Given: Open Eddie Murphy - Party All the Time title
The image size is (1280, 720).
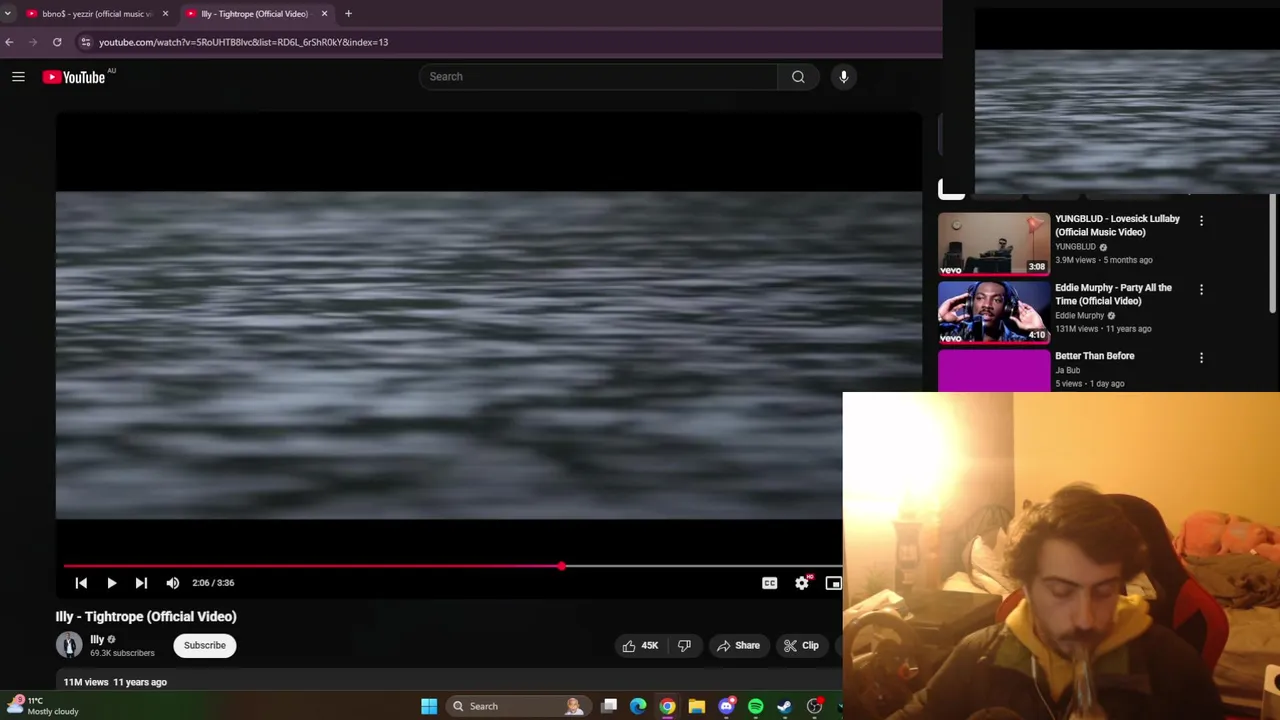Looking at the screenshot, I should tap(1113, 294).
